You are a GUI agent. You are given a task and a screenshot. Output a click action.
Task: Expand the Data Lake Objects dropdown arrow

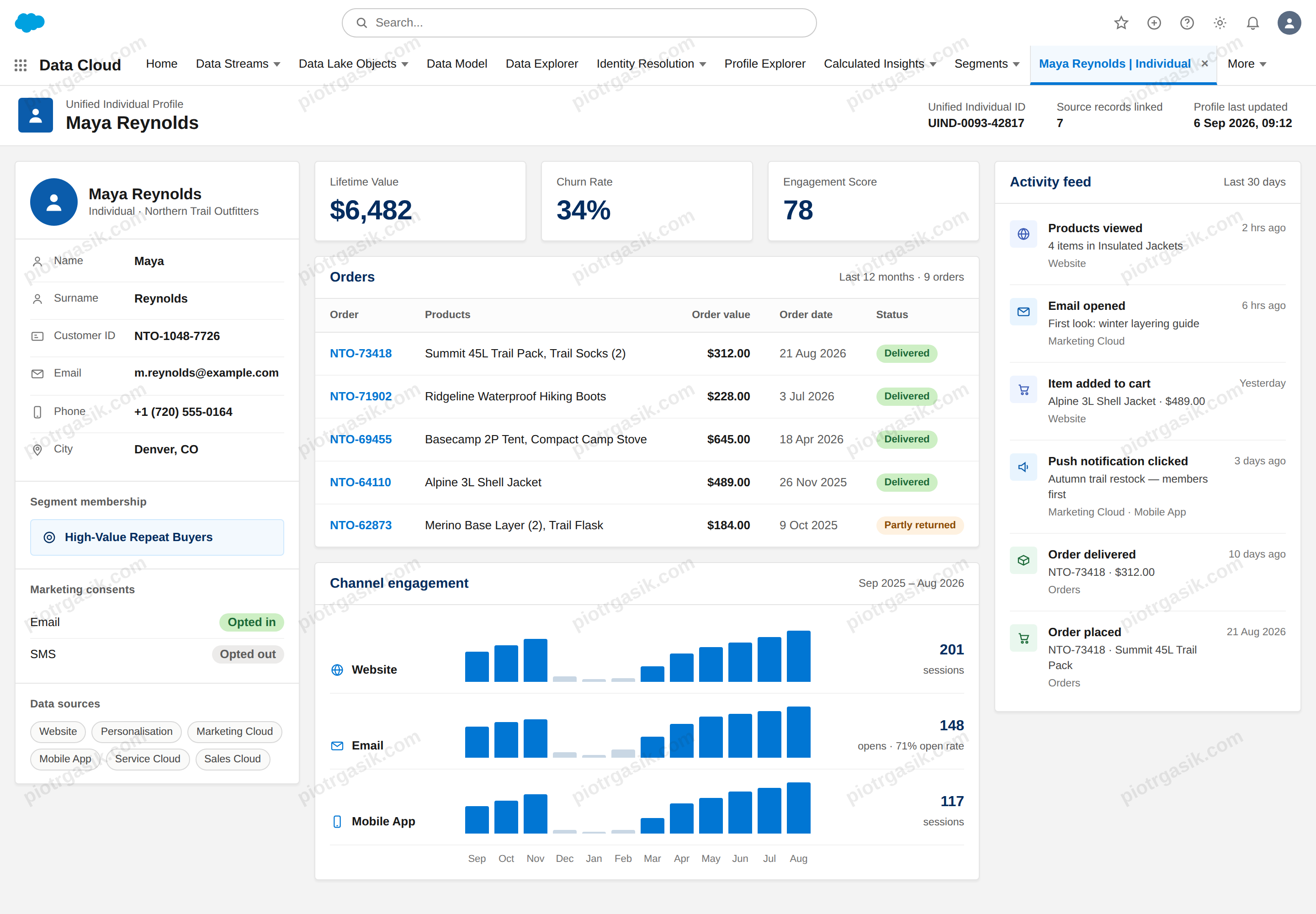pyautogui.click(x=405, y=64)
